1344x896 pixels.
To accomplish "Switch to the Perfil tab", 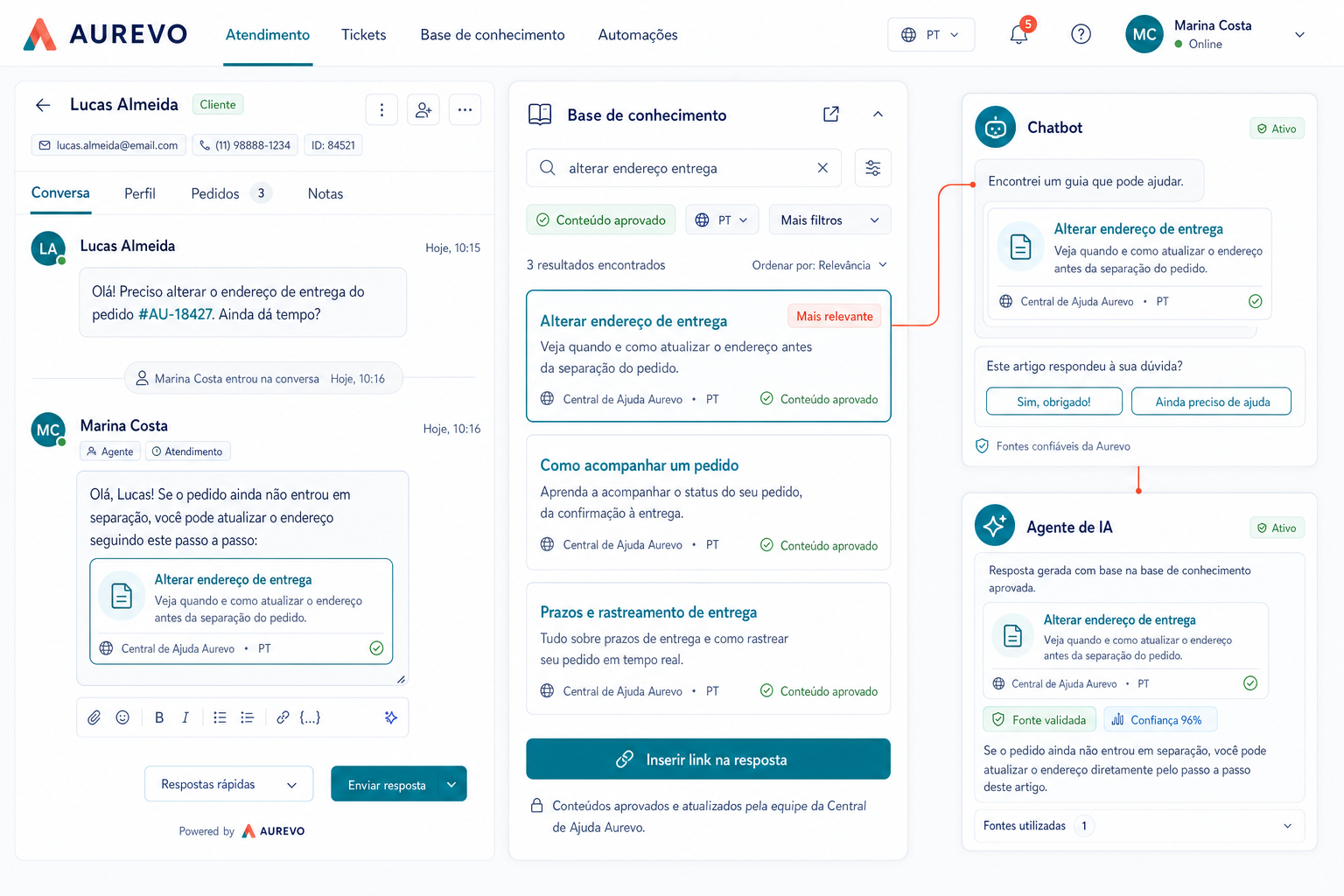I will (140, 193).
